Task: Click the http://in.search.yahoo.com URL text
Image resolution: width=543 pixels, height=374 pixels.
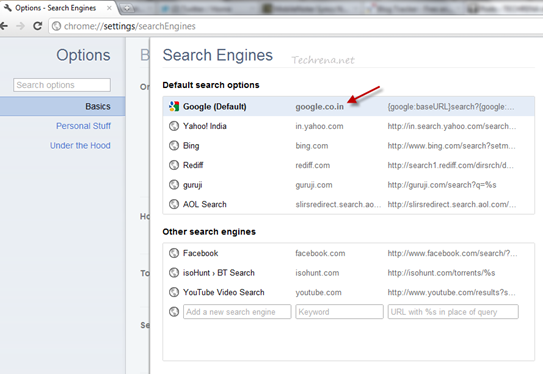Action: tap(452, 126)
